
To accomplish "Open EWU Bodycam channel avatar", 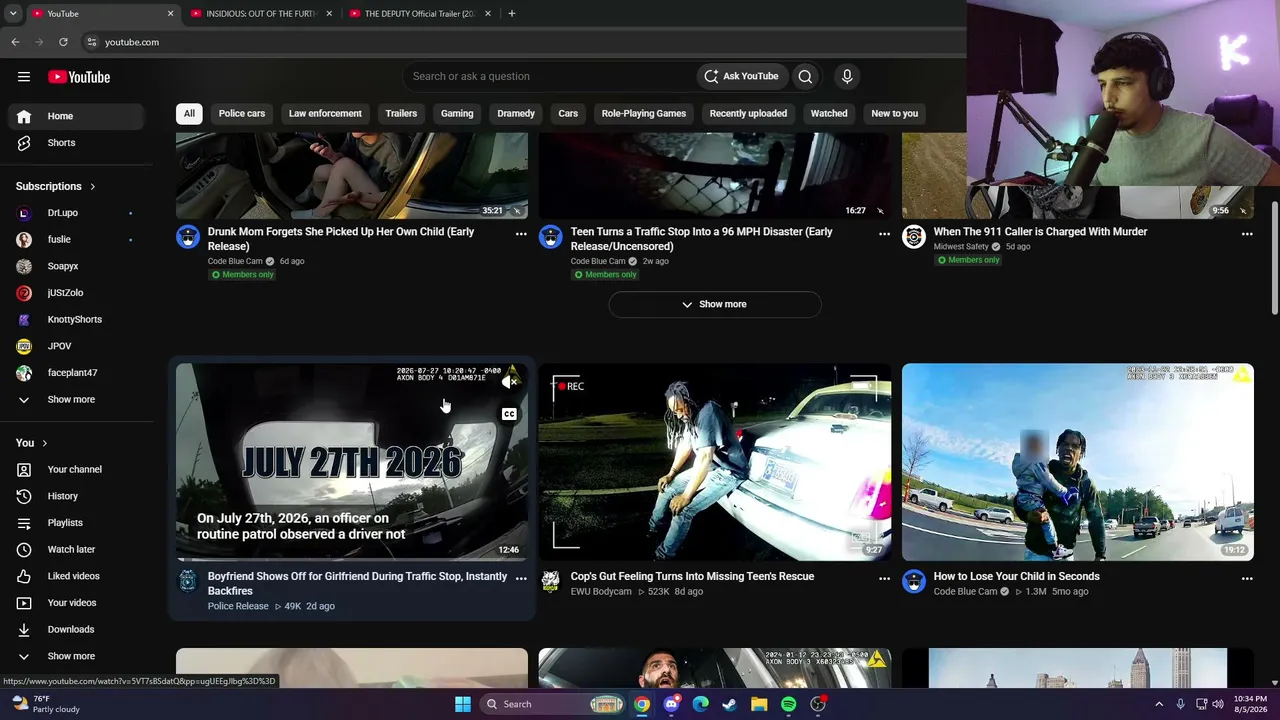I will click(x=551, y=581).
